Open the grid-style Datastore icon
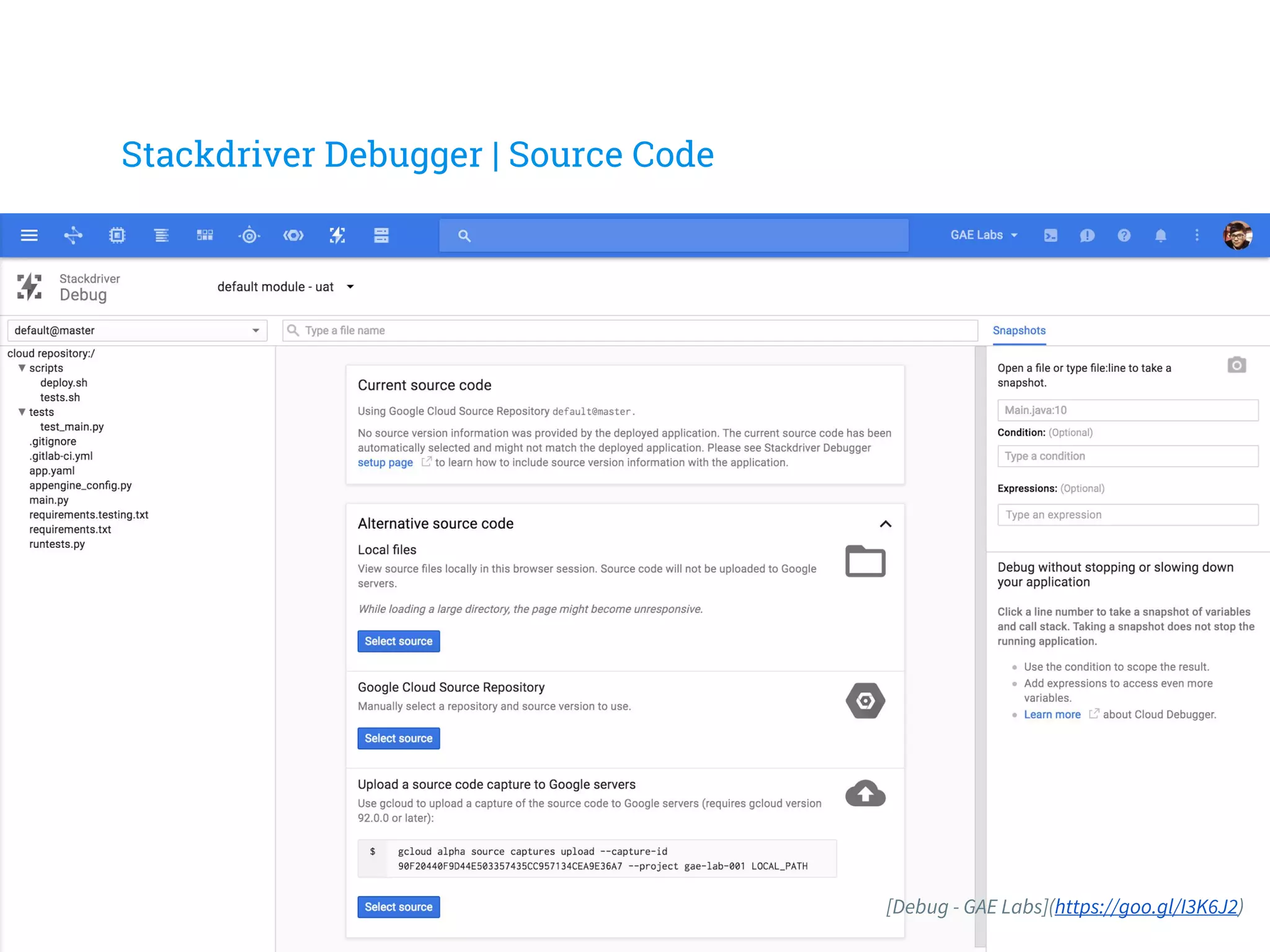1270x952 pixels. coord(205,236)
